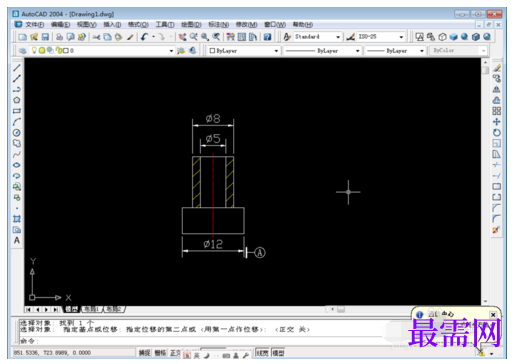This screenshot has height=364, width=520.
Task: Select the Arc draw tool
Action: (17, 122)
